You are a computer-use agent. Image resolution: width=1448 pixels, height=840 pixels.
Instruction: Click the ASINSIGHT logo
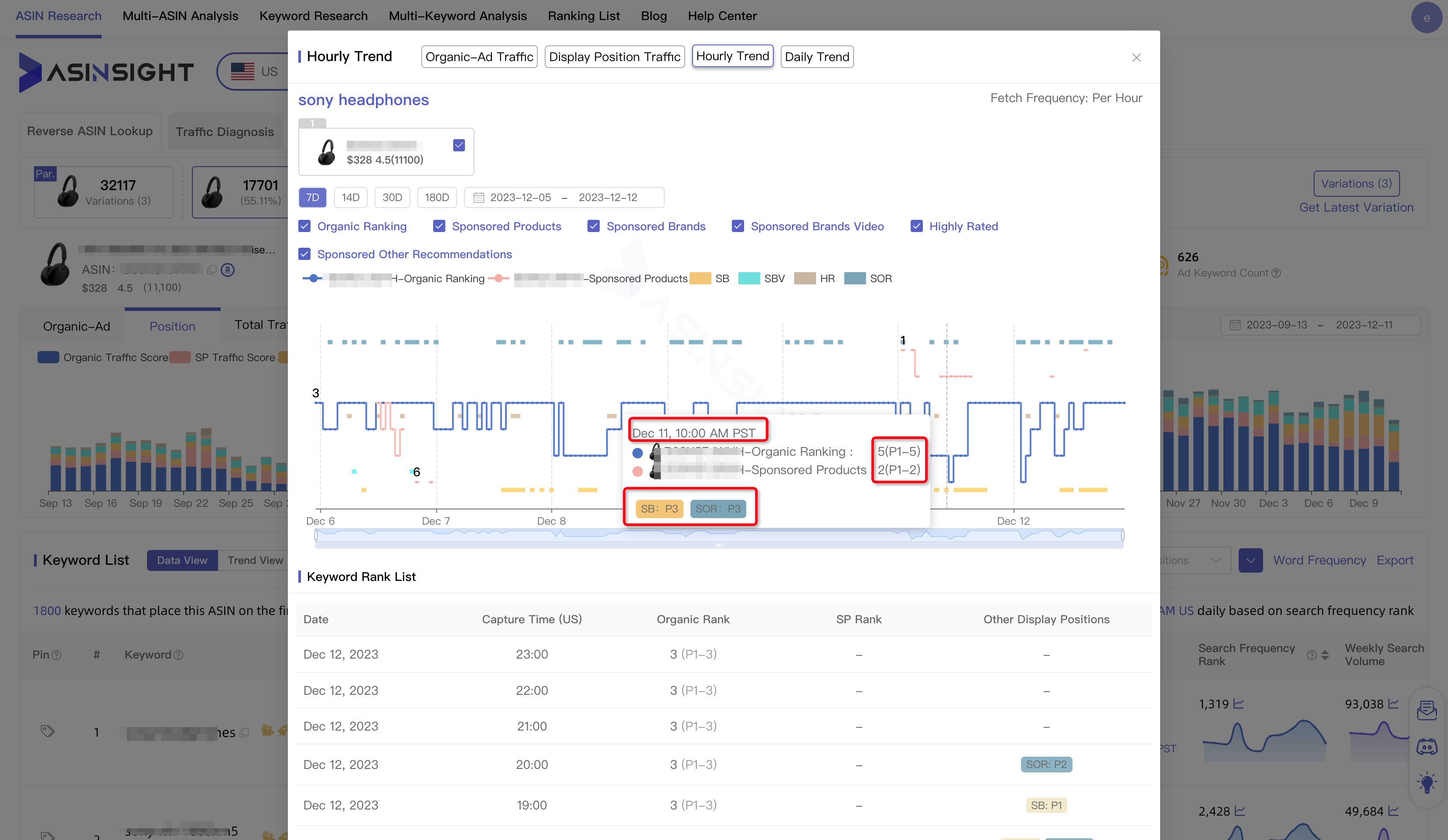pos(106,72)
